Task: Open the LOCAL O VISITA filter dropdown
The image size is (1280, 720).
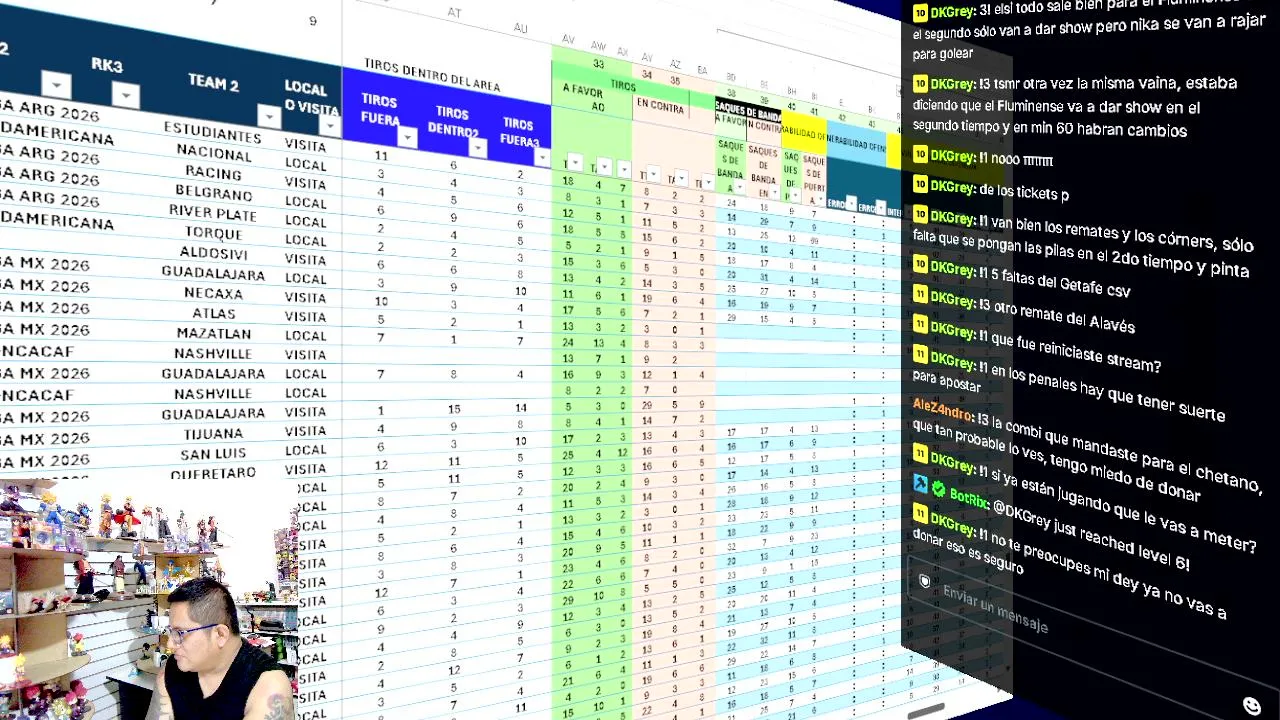Action: [x=329, y=126]
